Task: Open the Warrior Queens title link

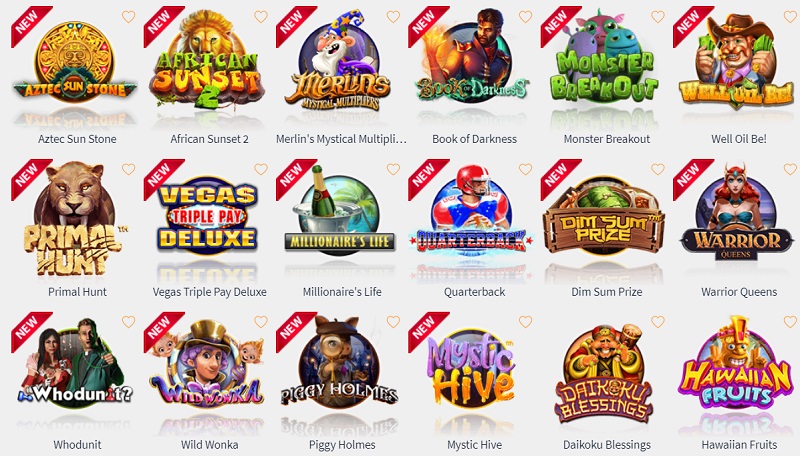Action: tap(739, 292)
